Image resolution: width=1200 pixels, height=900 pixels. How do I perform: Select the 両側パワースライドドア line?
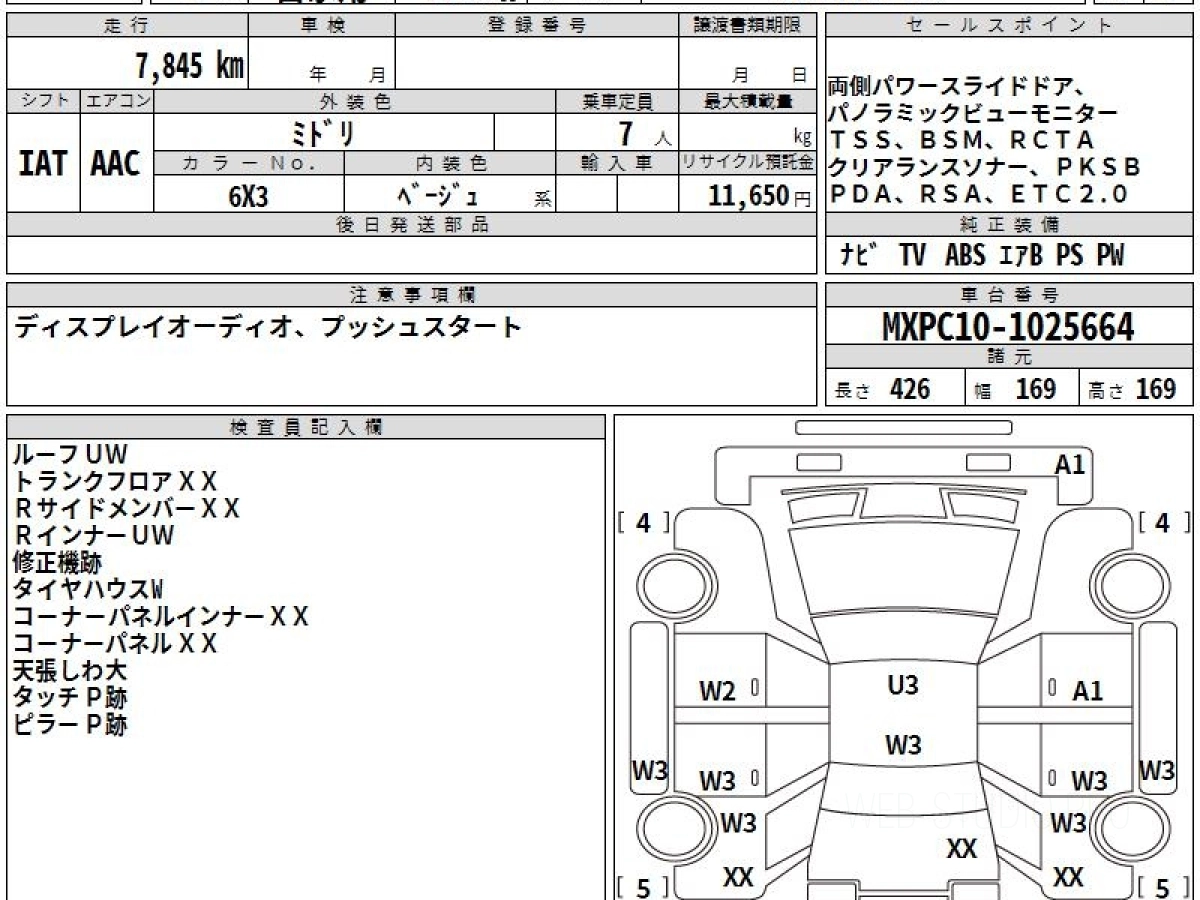point(957,88)
